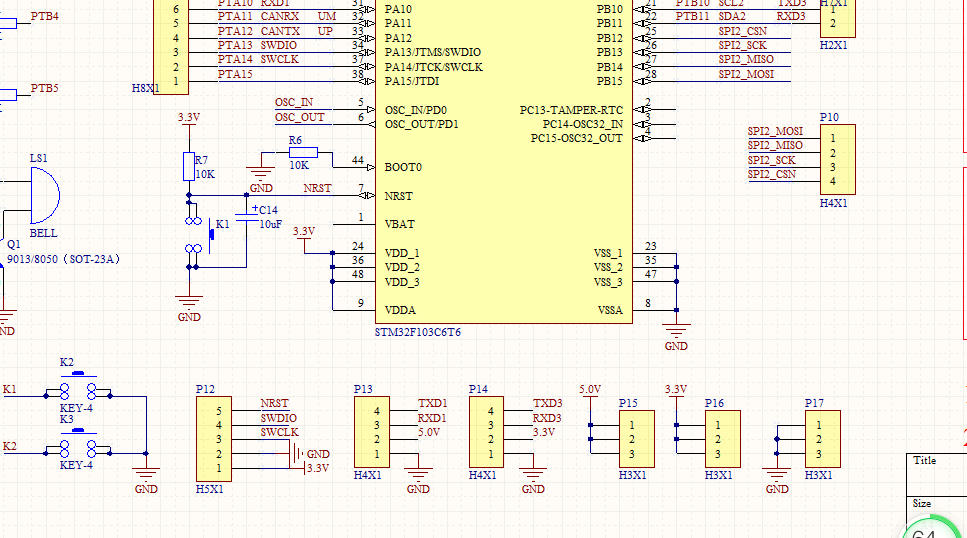
Task: Click the 3.3V power port feeding VDD_1
Action: [x=304, y=236]
